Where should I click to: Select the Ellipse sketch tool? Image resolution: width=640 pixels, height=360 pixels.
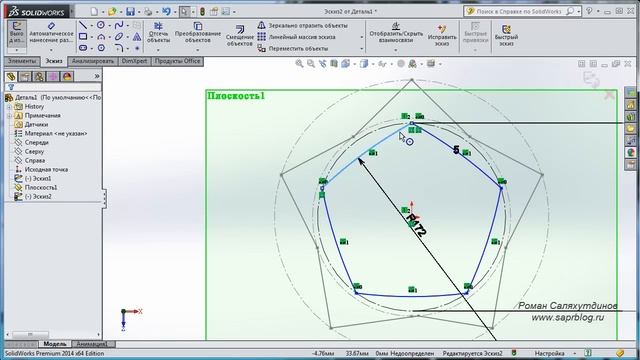point(119,37)
